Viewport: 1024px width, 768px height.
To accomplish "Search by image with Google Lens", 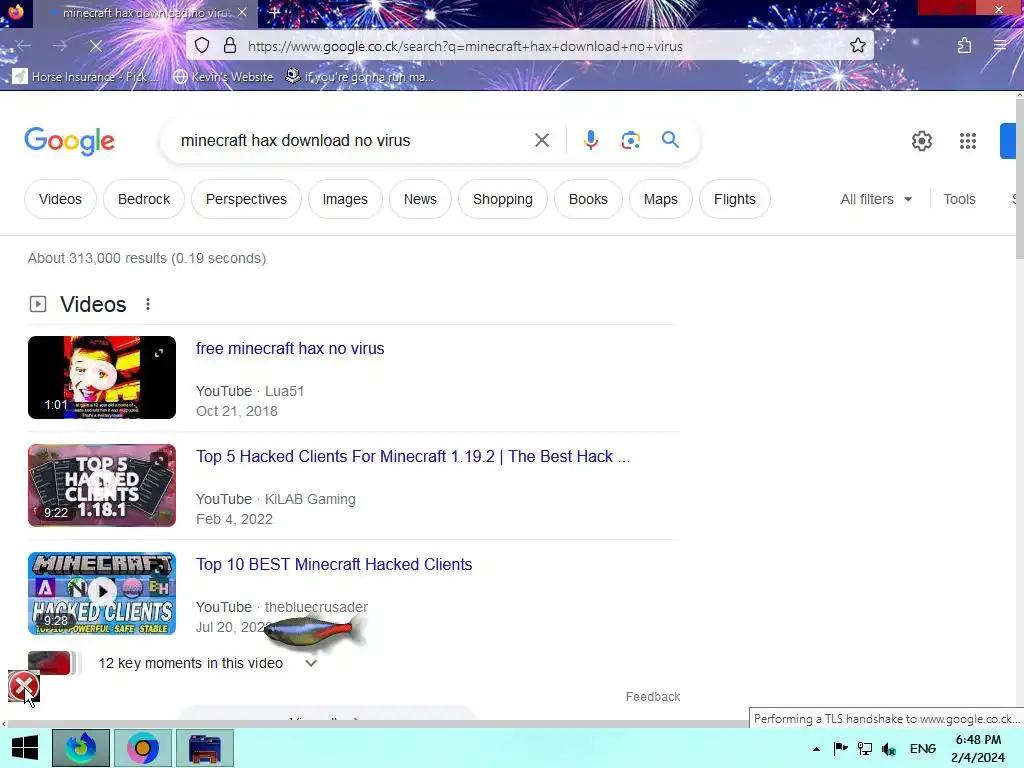I will point(630,140).
